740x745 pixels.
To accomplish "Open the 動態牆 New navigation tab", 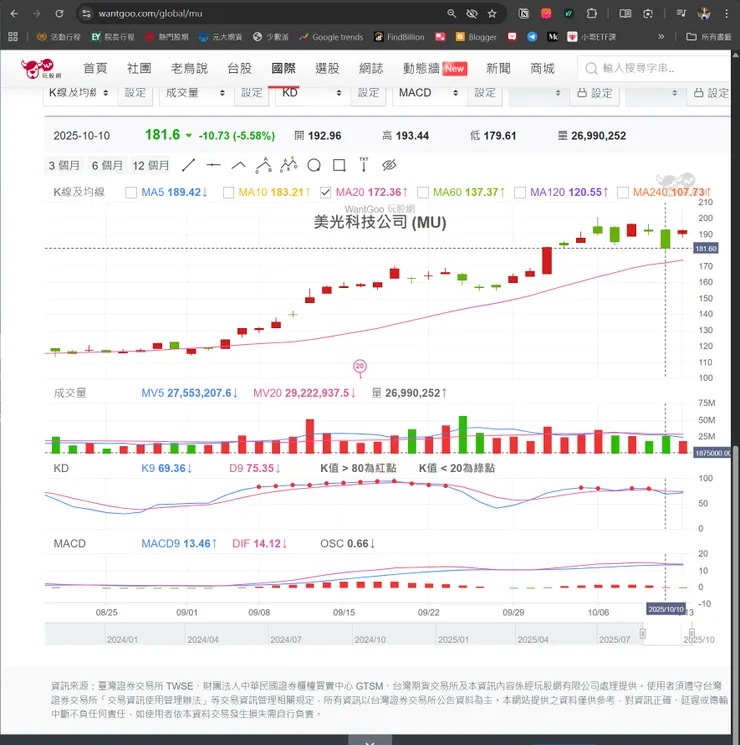I will (435, 68).
